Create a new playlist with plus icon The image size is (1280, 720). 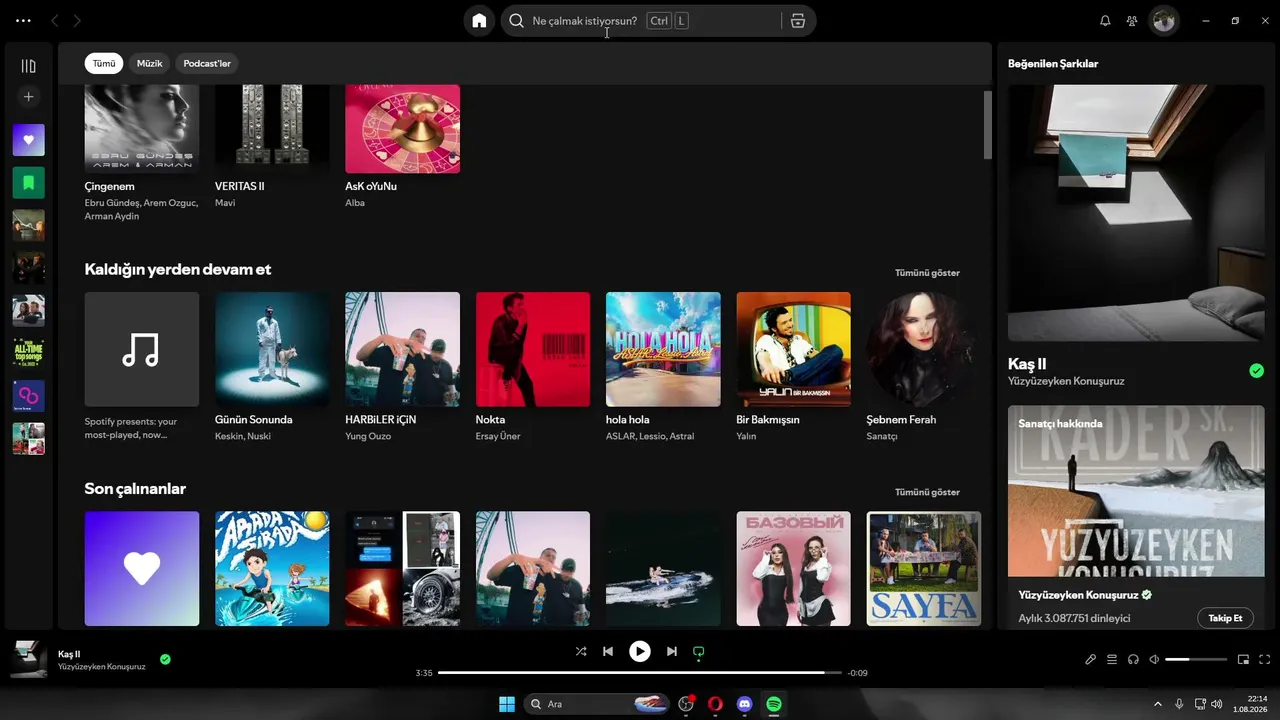[28, 97]
